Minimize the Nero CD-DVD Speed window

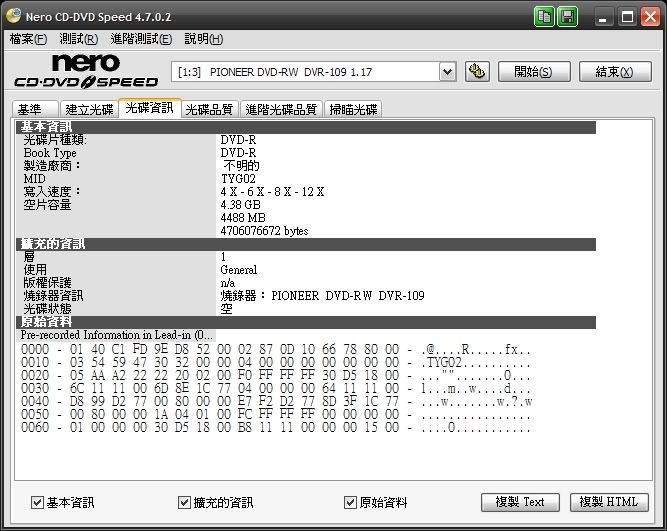602,16
